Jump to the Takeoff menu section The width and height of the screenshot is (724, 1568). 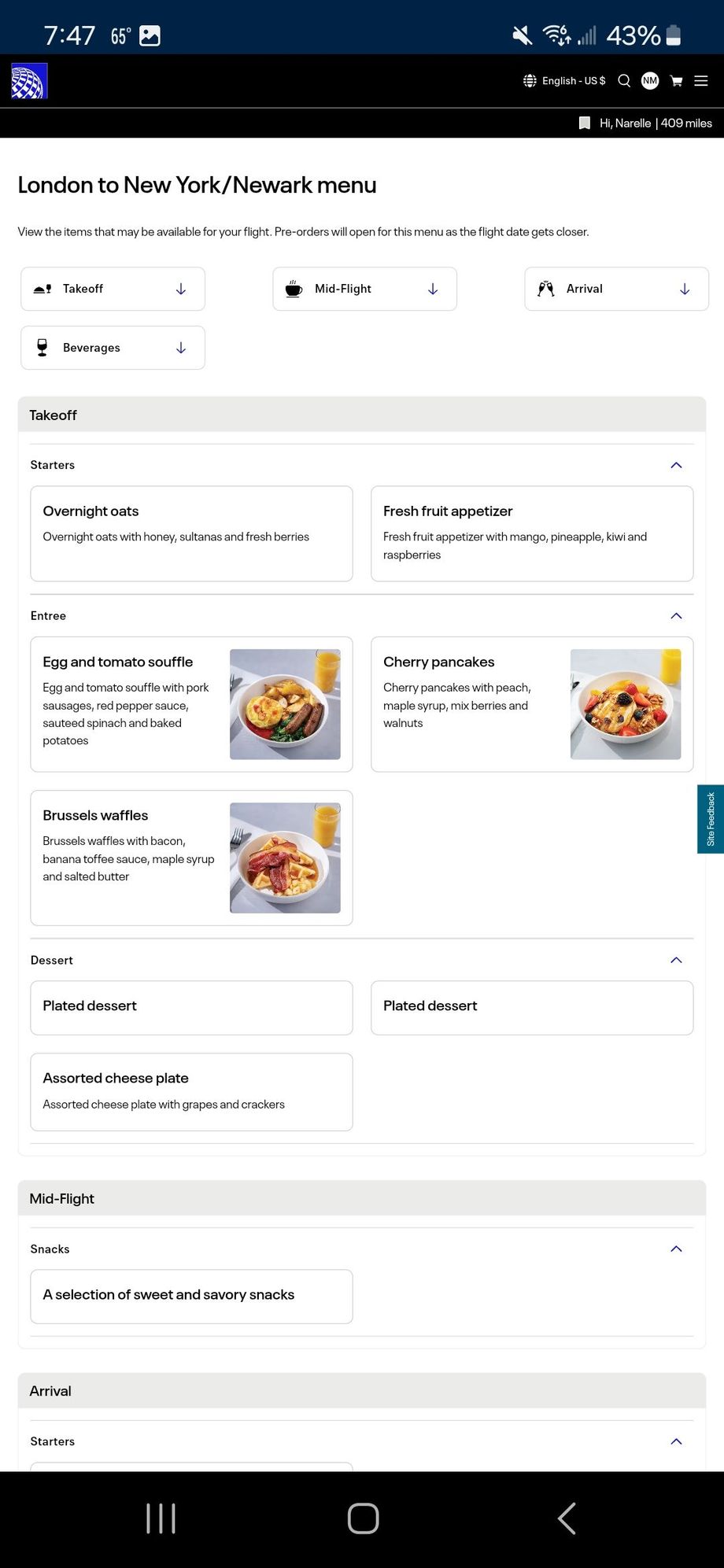[113, 289]
